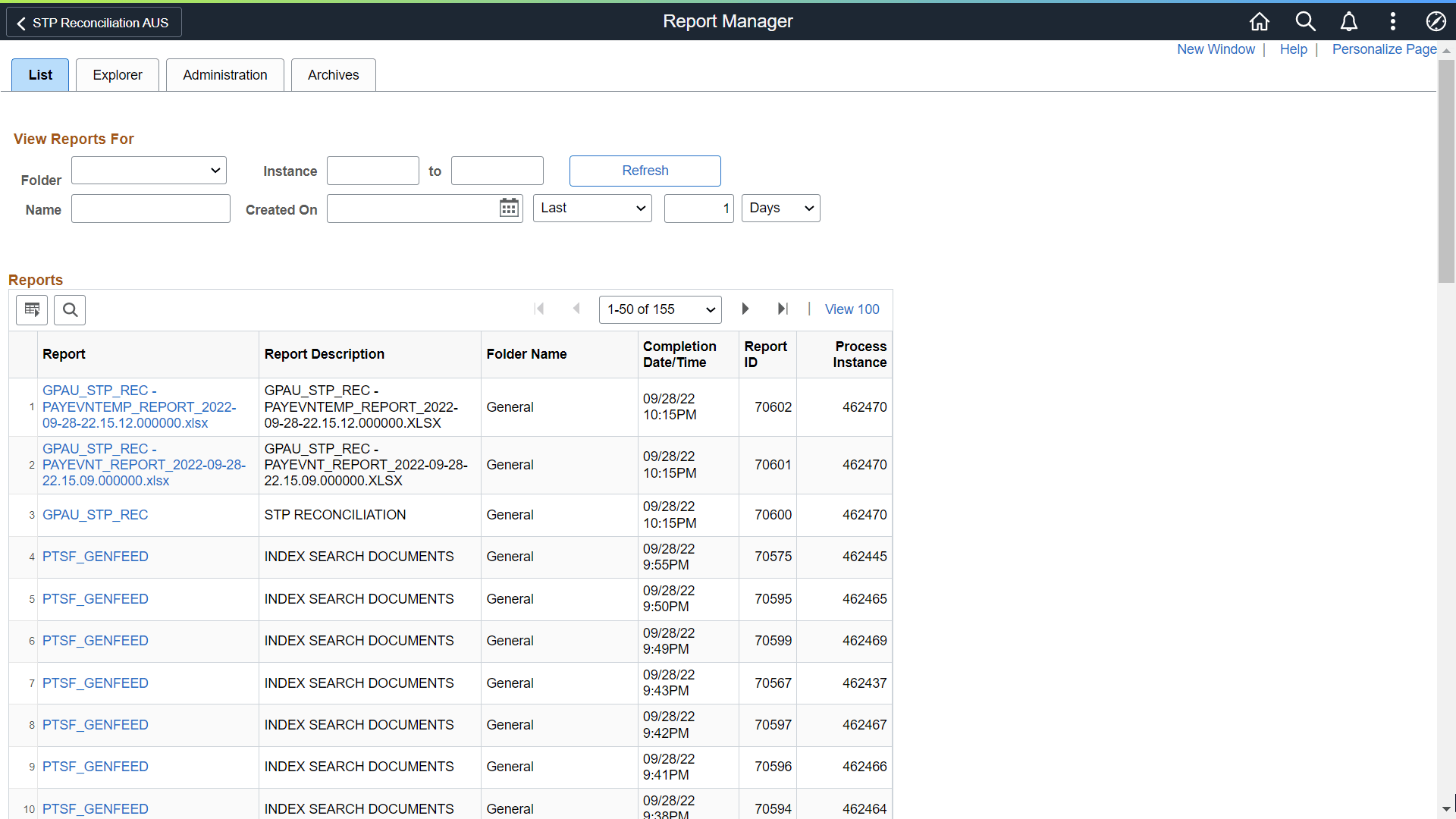Go to the next page of reports
Screen dimensions: 1456x819
click(x=745, y=309)
